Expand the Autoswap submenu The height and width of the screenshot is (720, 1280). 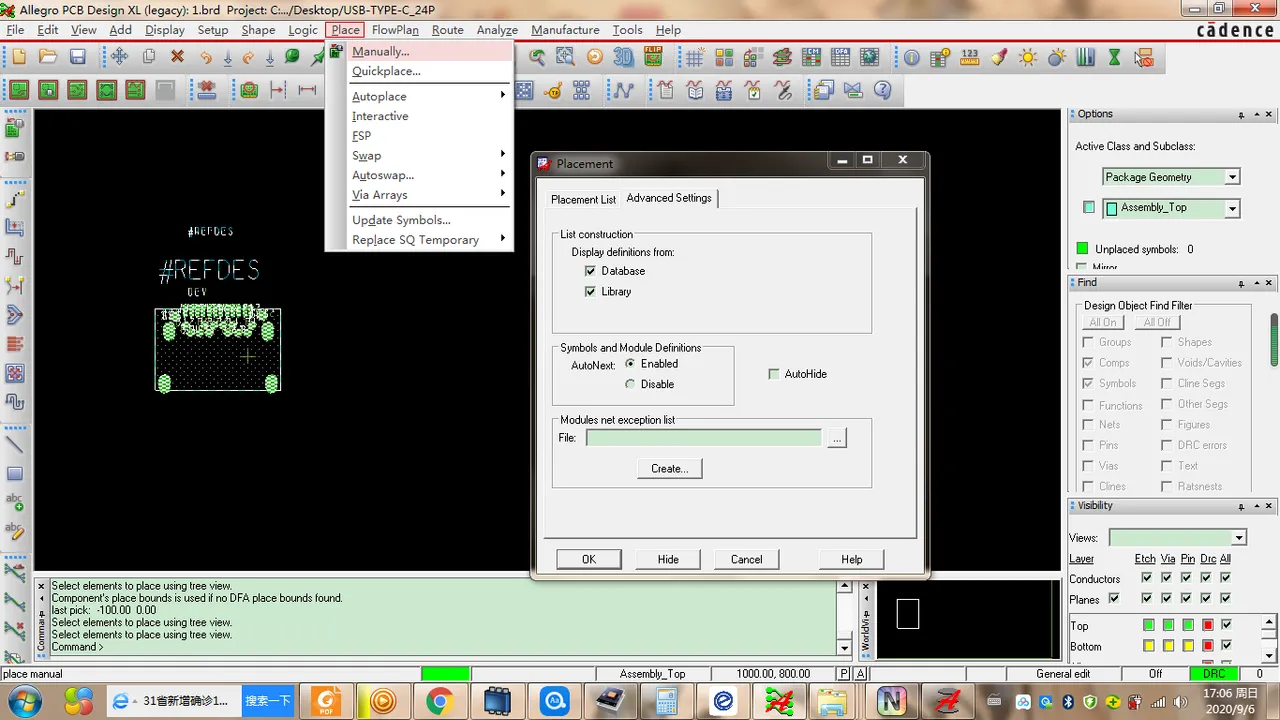tap(420, 175)
